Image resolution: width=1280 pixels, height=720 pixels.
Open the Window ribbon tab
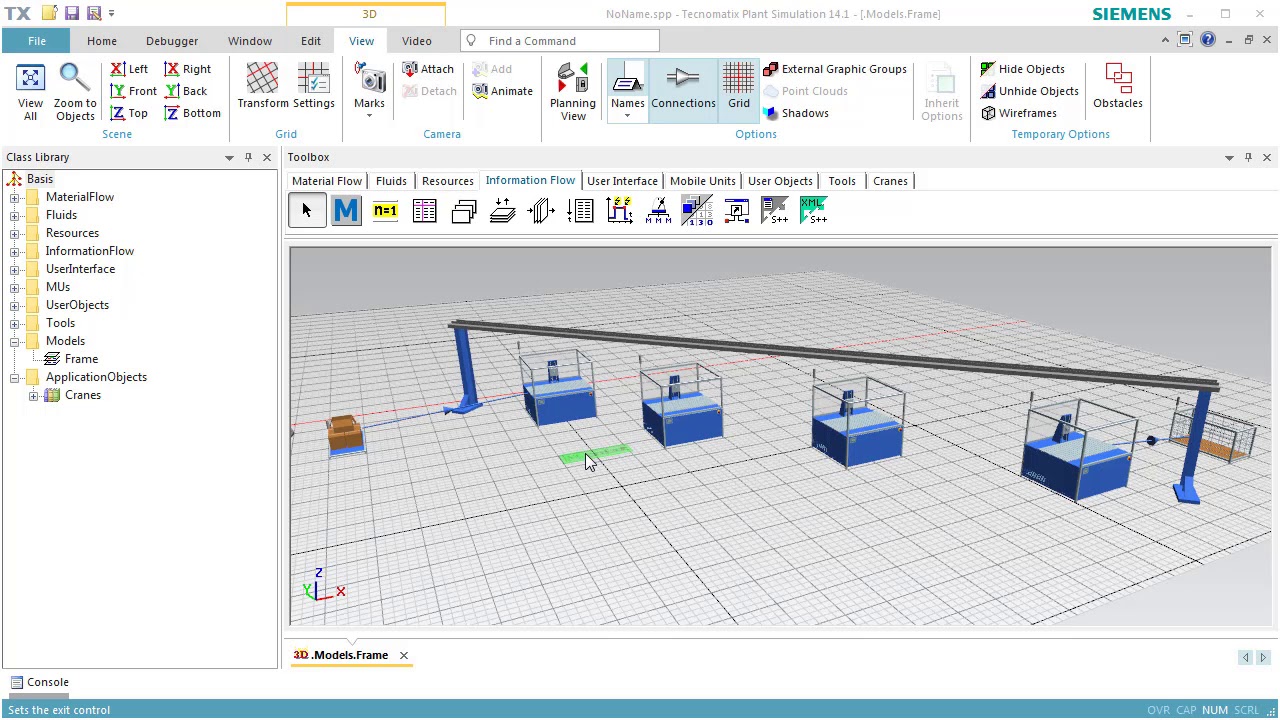250,41
